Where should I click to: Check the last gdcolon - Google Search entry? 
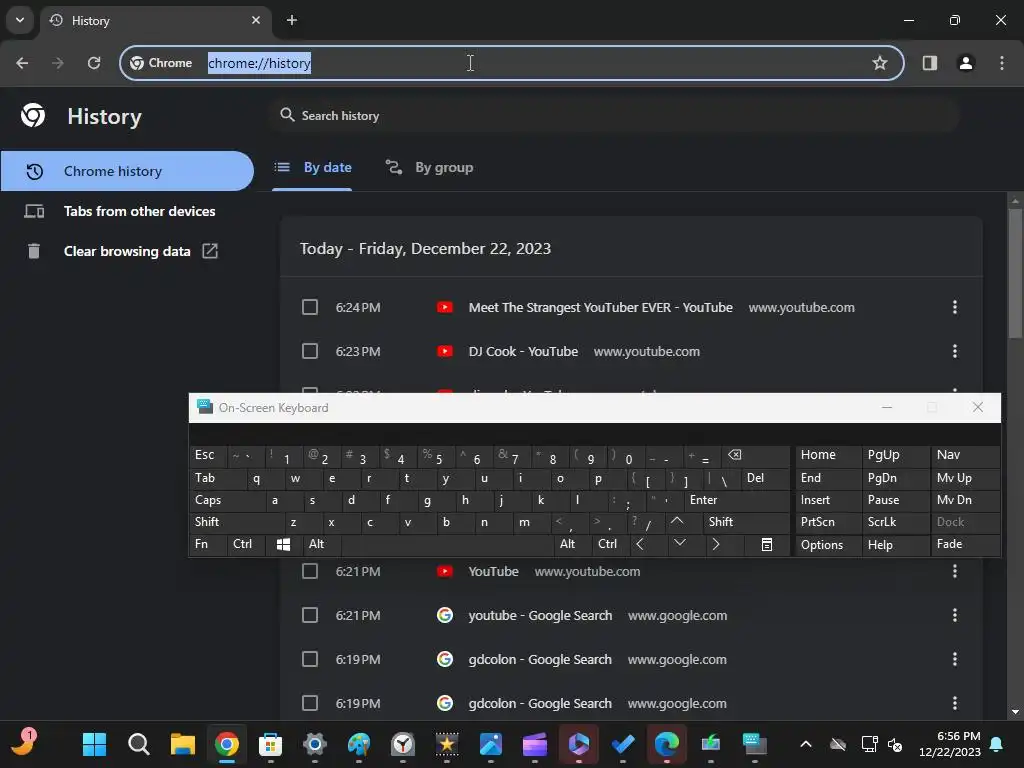pos(310,703)
